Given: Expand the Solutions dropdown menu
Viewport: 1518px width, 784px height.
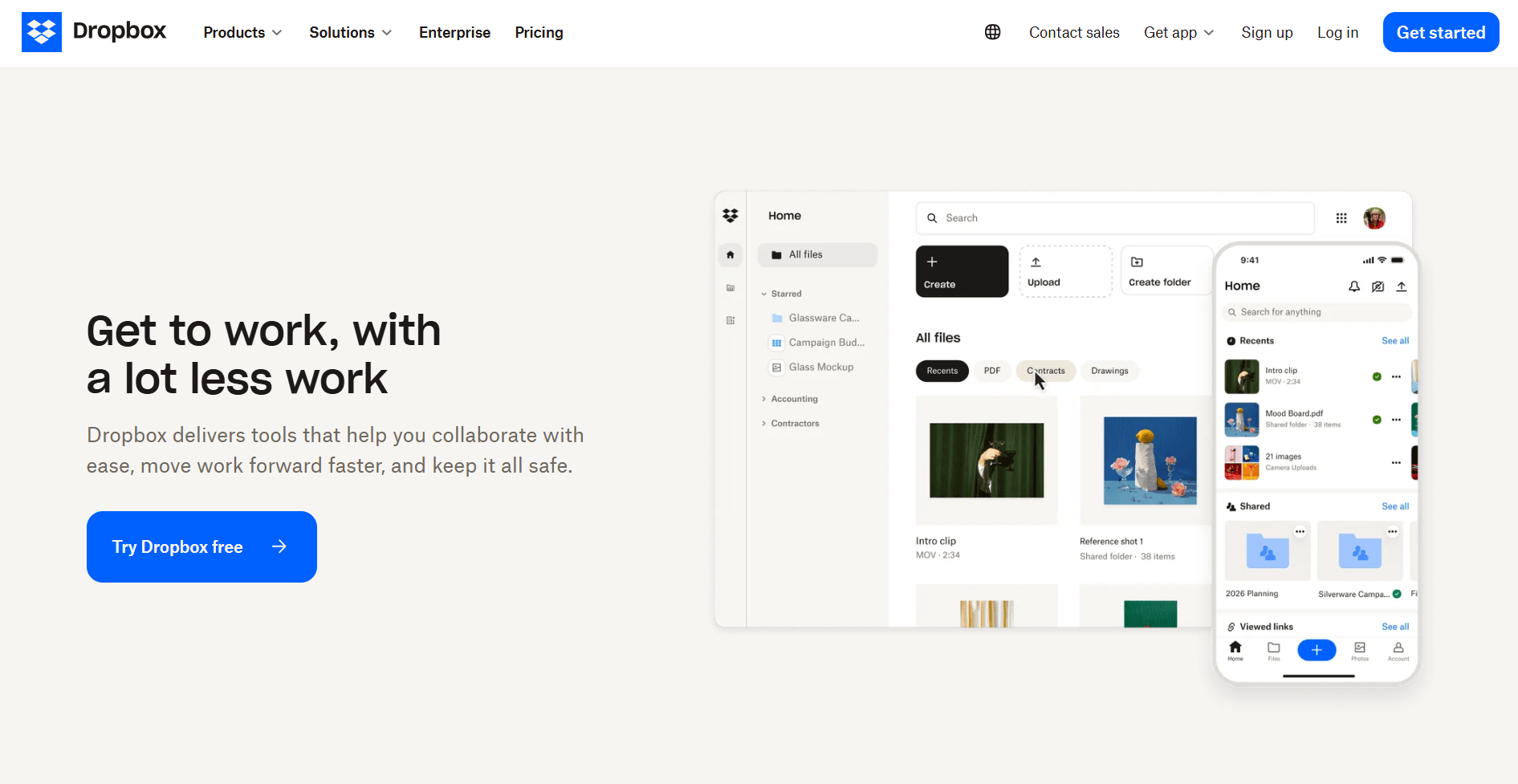Looking at the screenshot, I should click(350, 33).
